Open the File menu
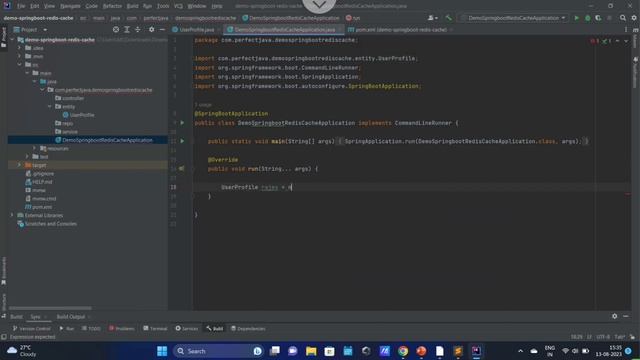 click(21, 6)
